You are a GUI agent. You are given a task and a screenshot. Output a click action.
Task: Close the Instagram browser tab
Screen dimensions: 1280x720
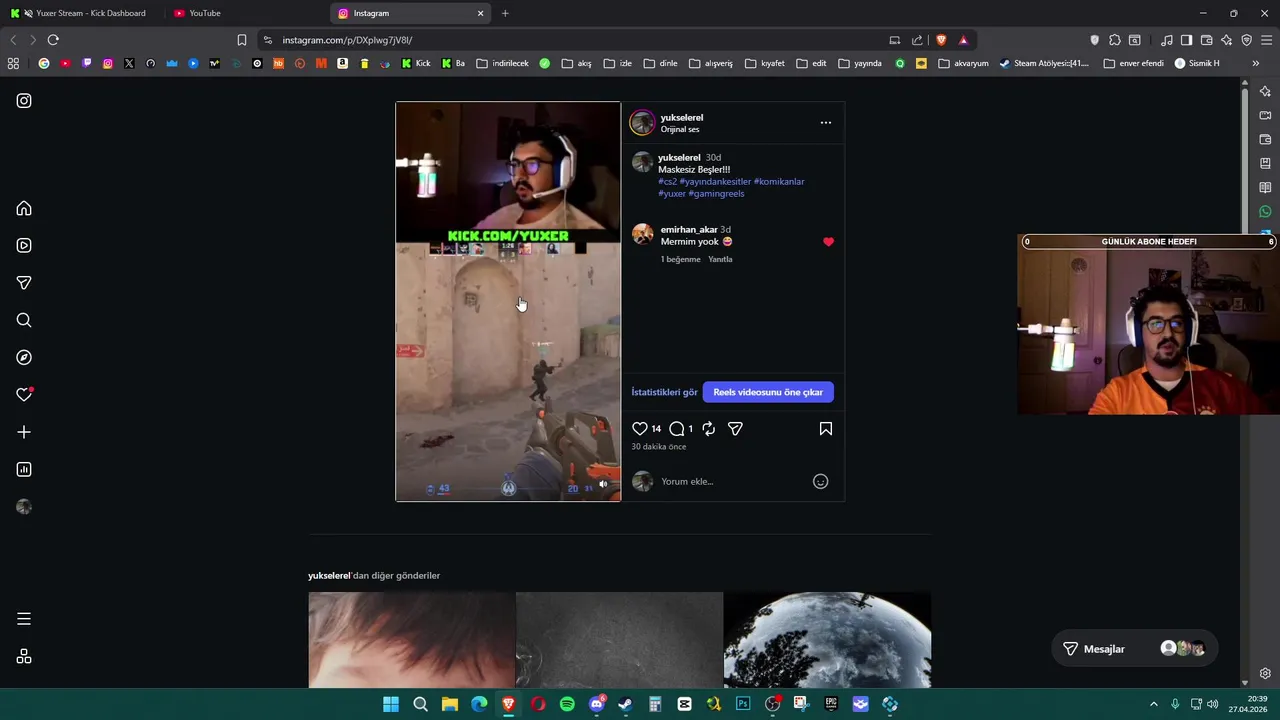(x=480, y=13)
